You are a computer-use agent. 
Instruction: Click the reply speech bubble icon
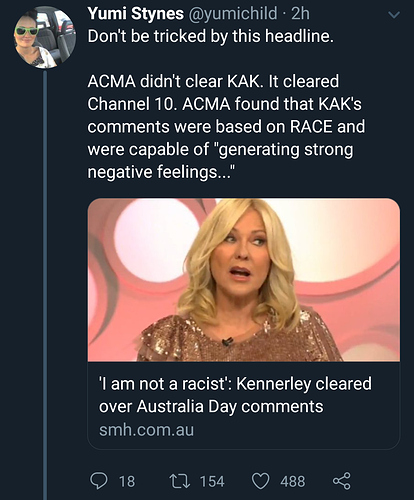pyautogui.click(x=99, y=481)
